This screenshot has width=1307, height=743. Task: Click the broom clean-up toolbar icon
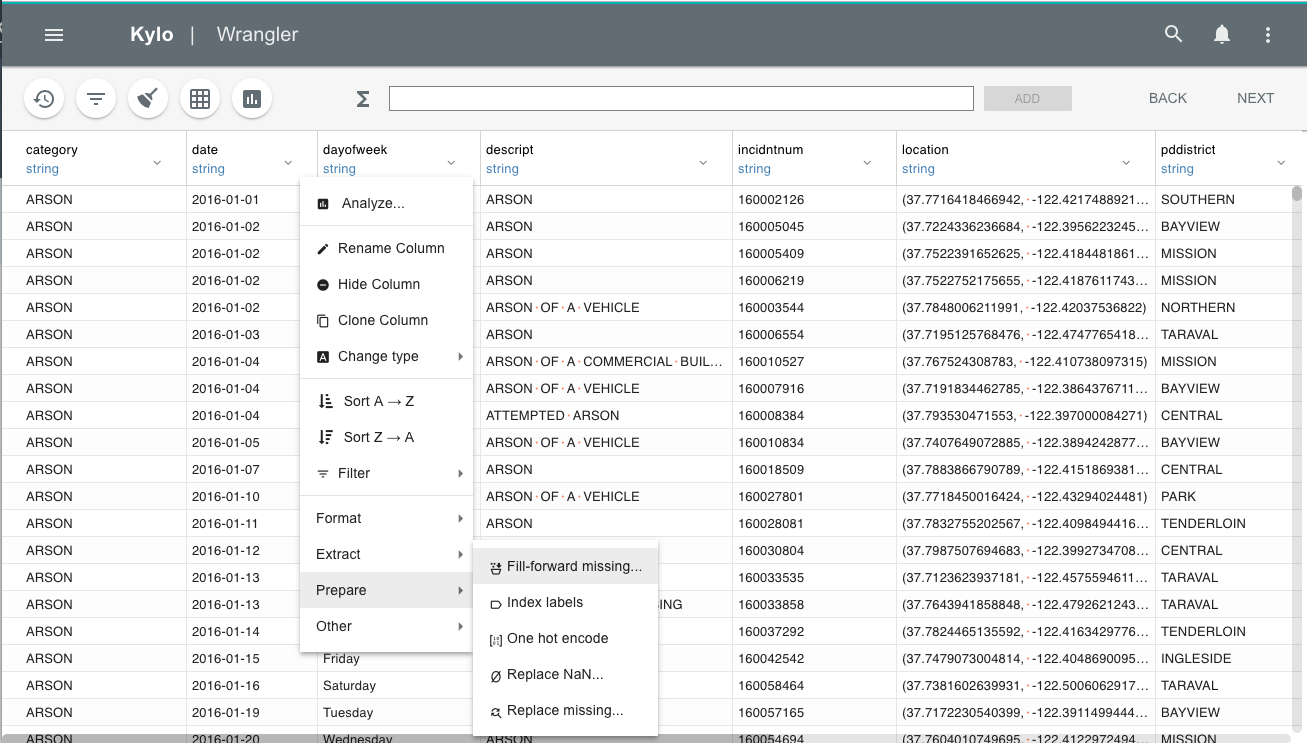click(148, 98)
